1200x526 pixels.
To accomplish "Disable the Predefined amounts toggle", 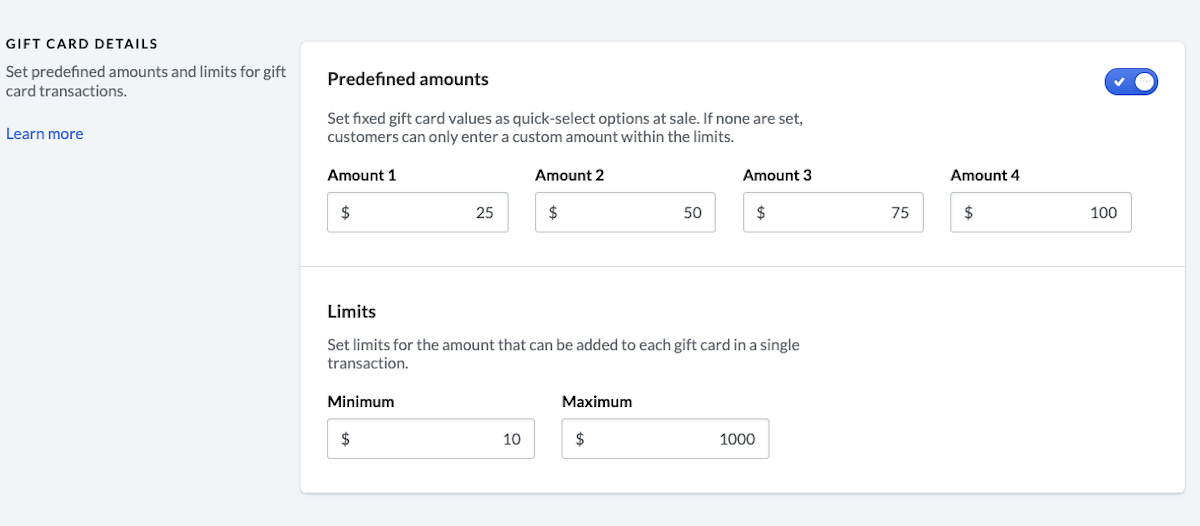I will click(1131, 82).
